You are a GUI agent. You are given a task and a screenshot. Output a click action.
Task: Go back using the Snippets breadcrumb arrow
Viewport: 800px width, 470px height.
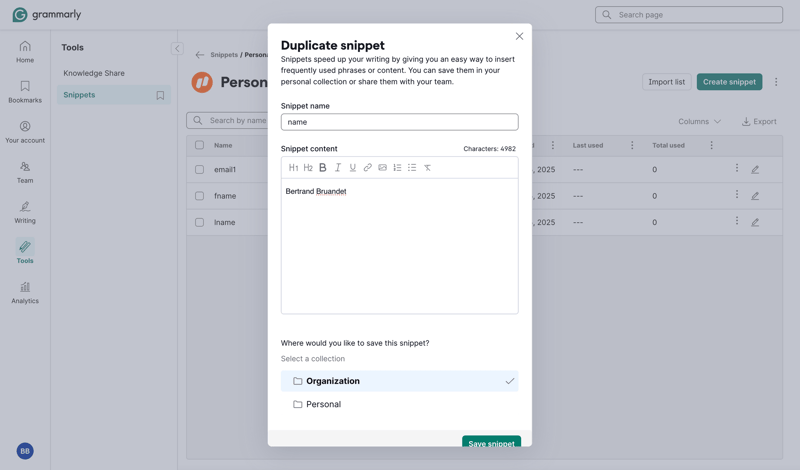(200, 55)
